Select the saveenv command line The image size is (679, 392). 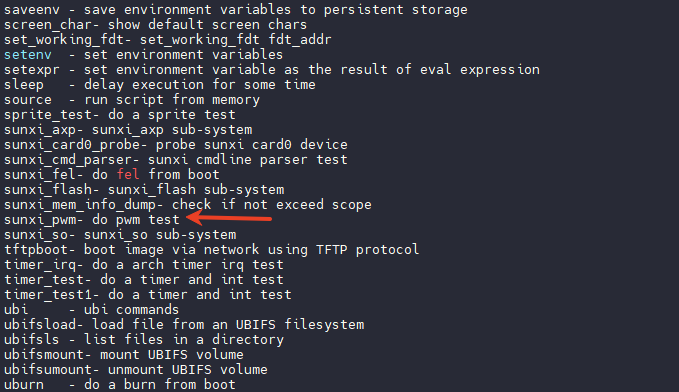236,10
